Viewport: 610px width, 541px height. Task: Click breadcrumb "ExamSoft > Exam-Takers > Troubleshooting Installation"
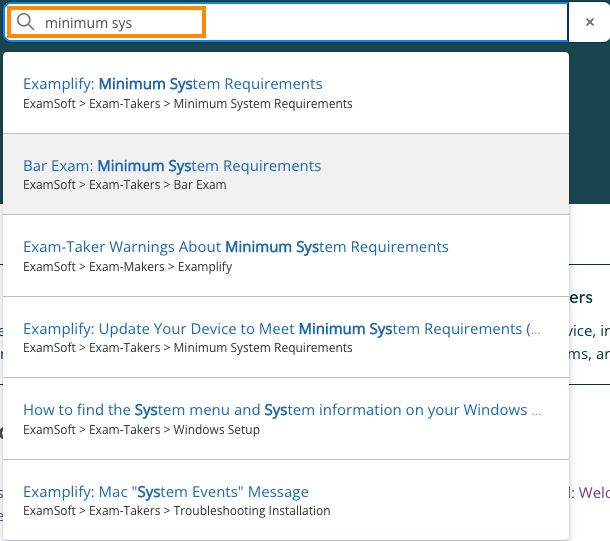click(x=177, y=511)
